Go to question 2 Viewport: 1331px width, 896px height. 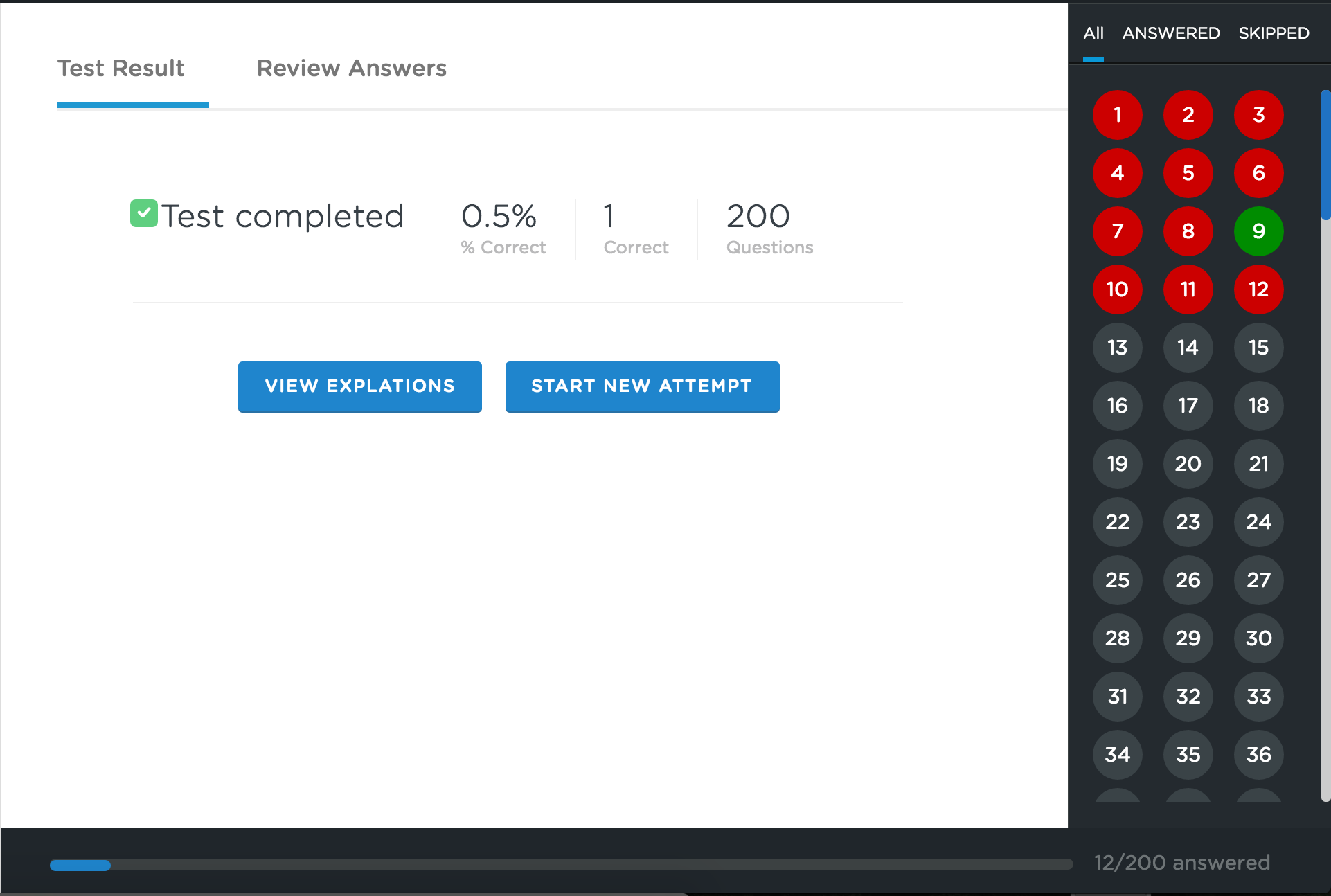(1188, 115)
